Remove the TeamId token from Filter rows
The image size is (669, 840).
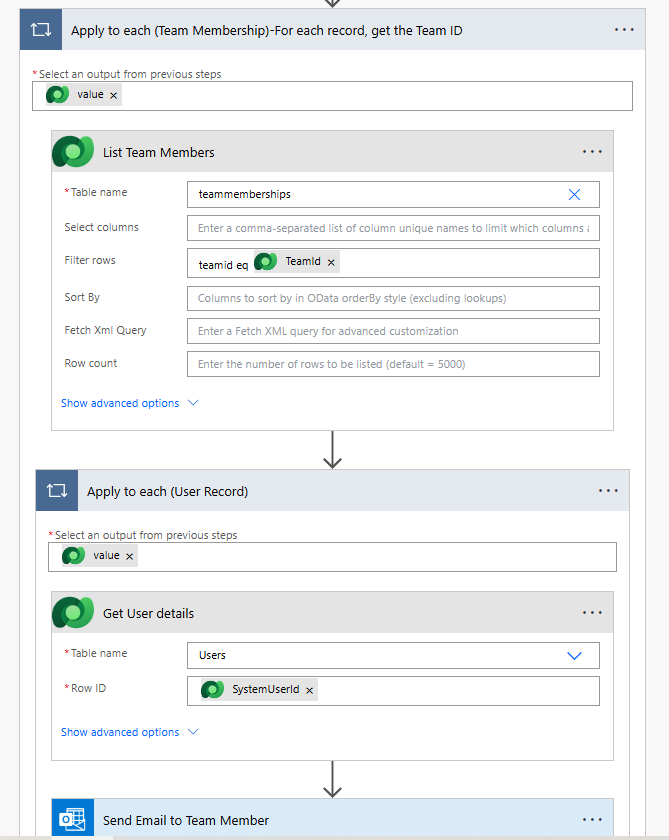(331, 262)
